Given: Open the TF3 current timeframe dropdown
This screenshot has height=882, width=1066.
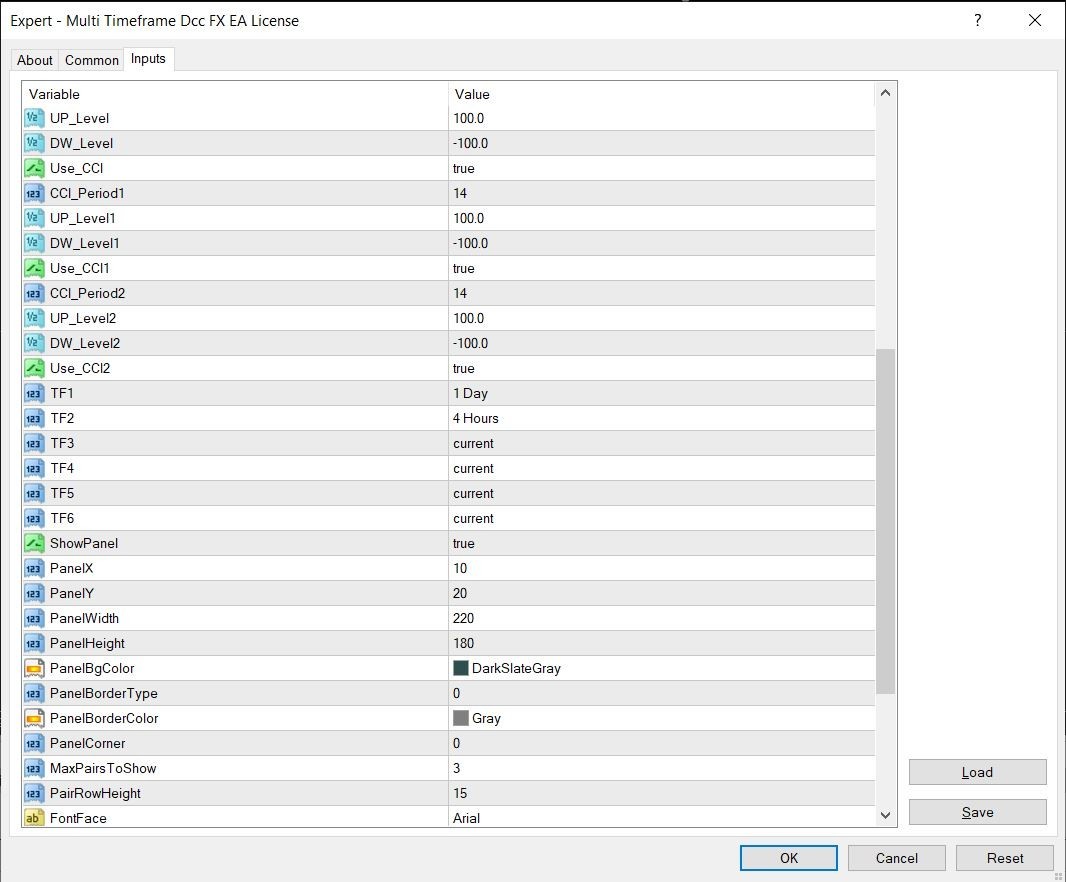Looking at the screenshot, I should click(661, 443).
